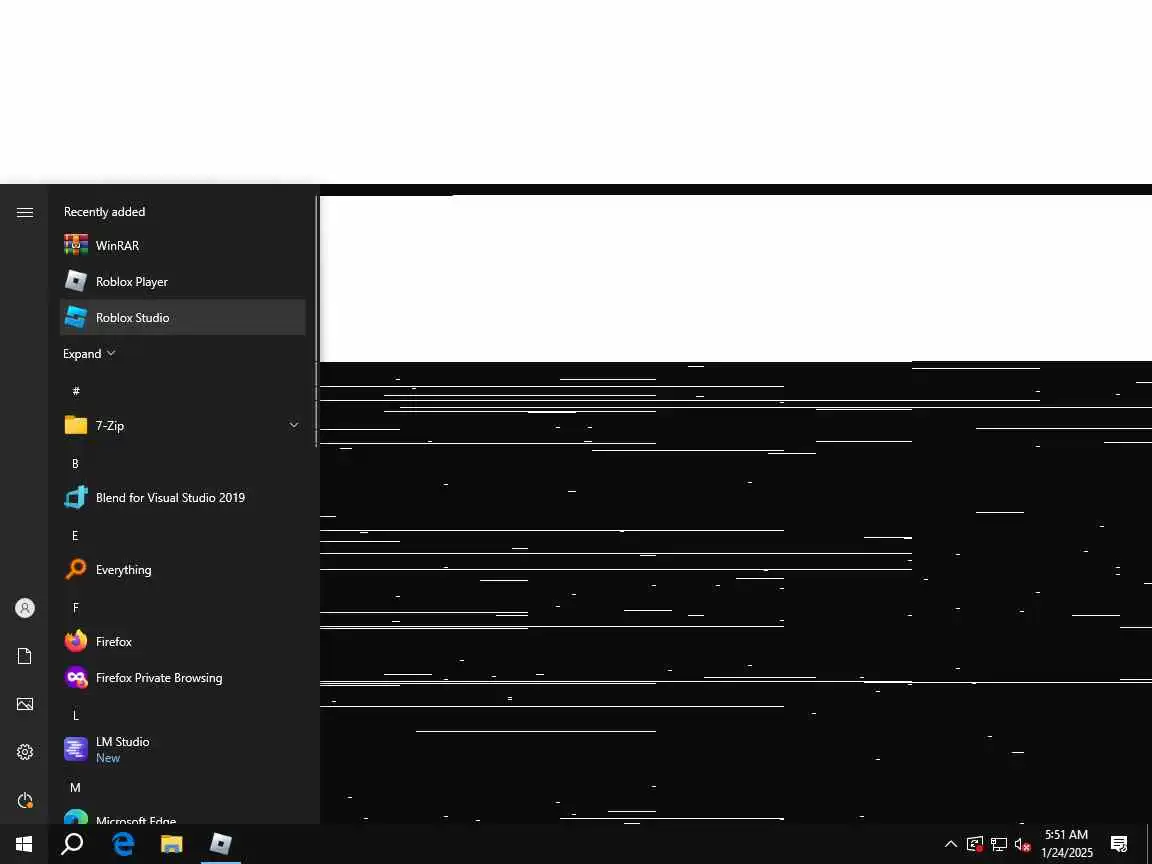The image size is (1152, 864).
Task: Launch Blend for Visual Studio 2019
Action: pos(182,497)
